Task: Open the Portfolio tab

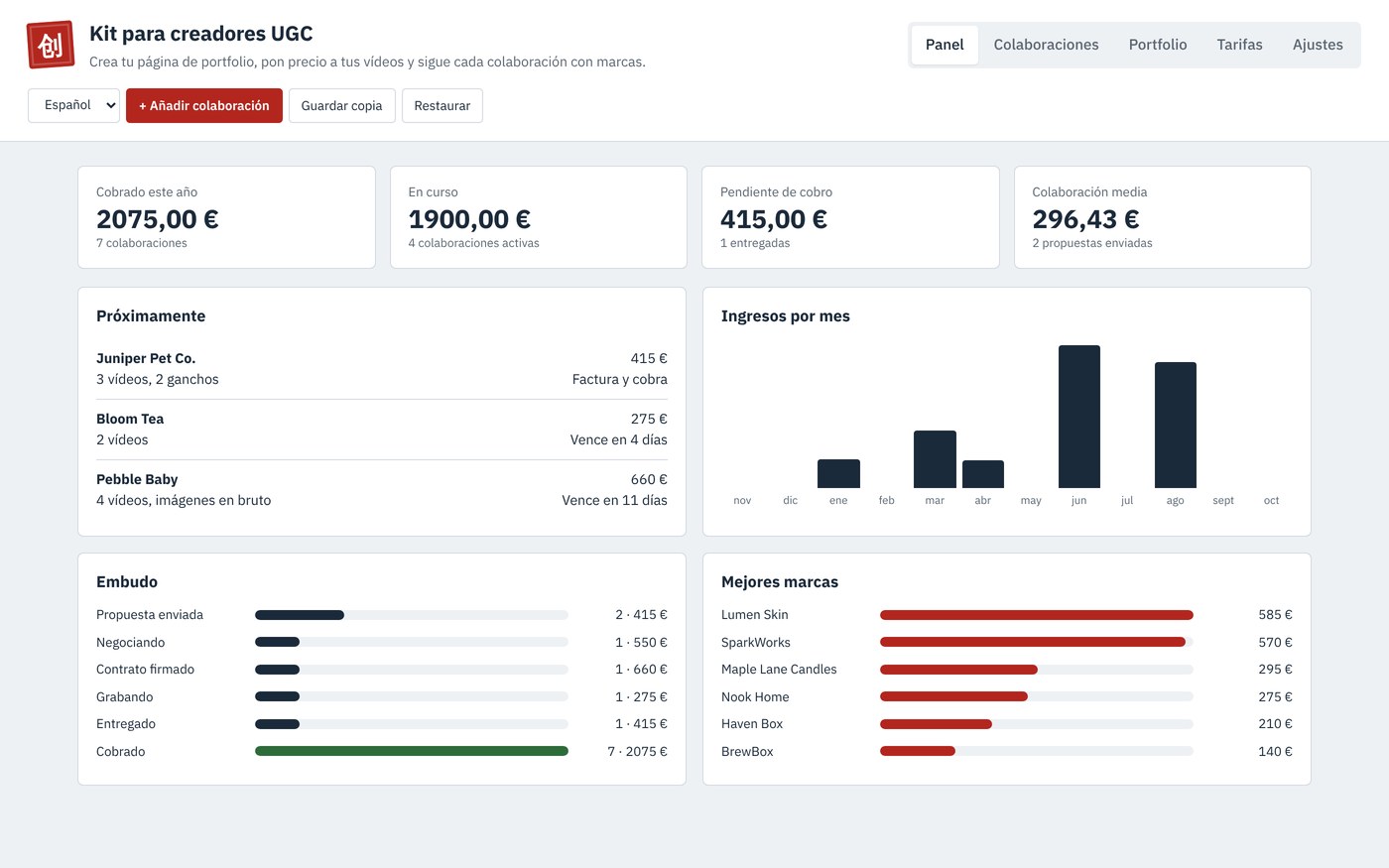Action: (x=1158, y=45)
